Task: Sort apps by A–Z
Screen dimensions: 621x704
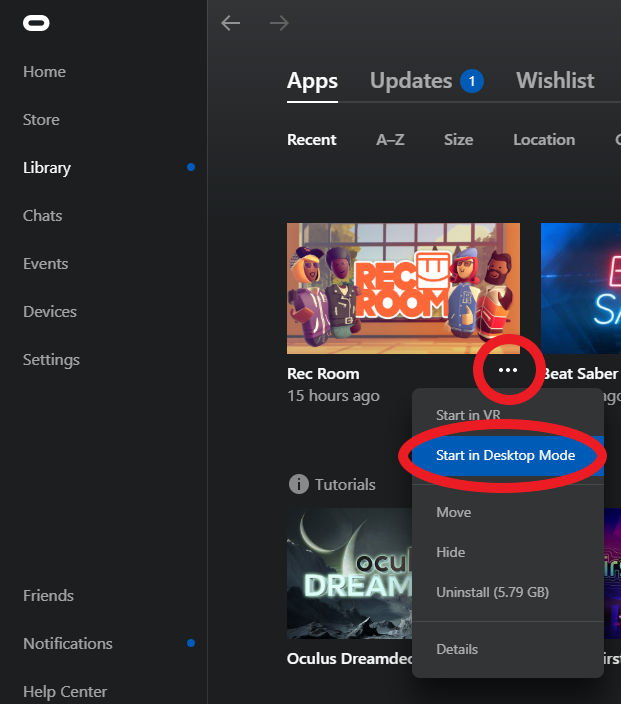Action: [x=390, y=140]
